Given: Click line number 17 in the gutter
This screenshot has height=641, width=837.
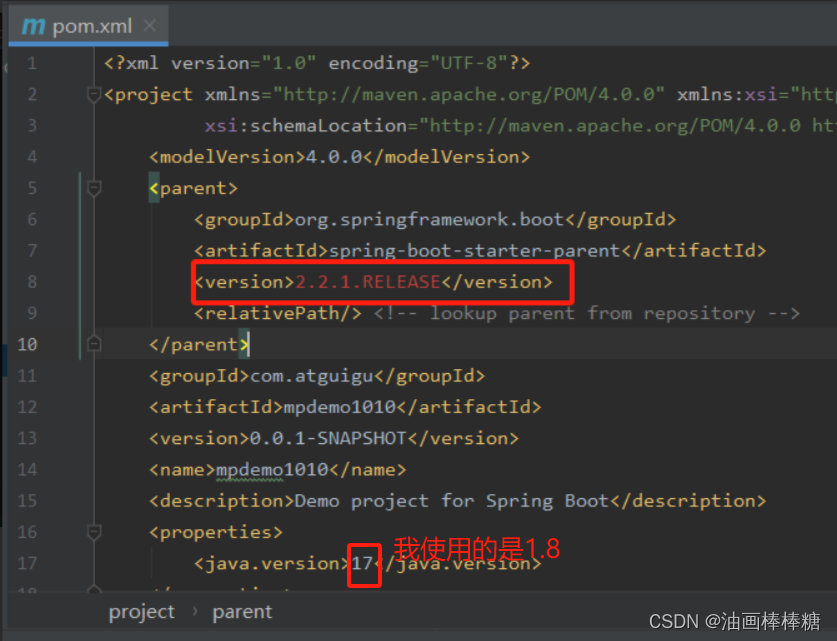Looking at the screenshot, I should [x=27, y=563].
